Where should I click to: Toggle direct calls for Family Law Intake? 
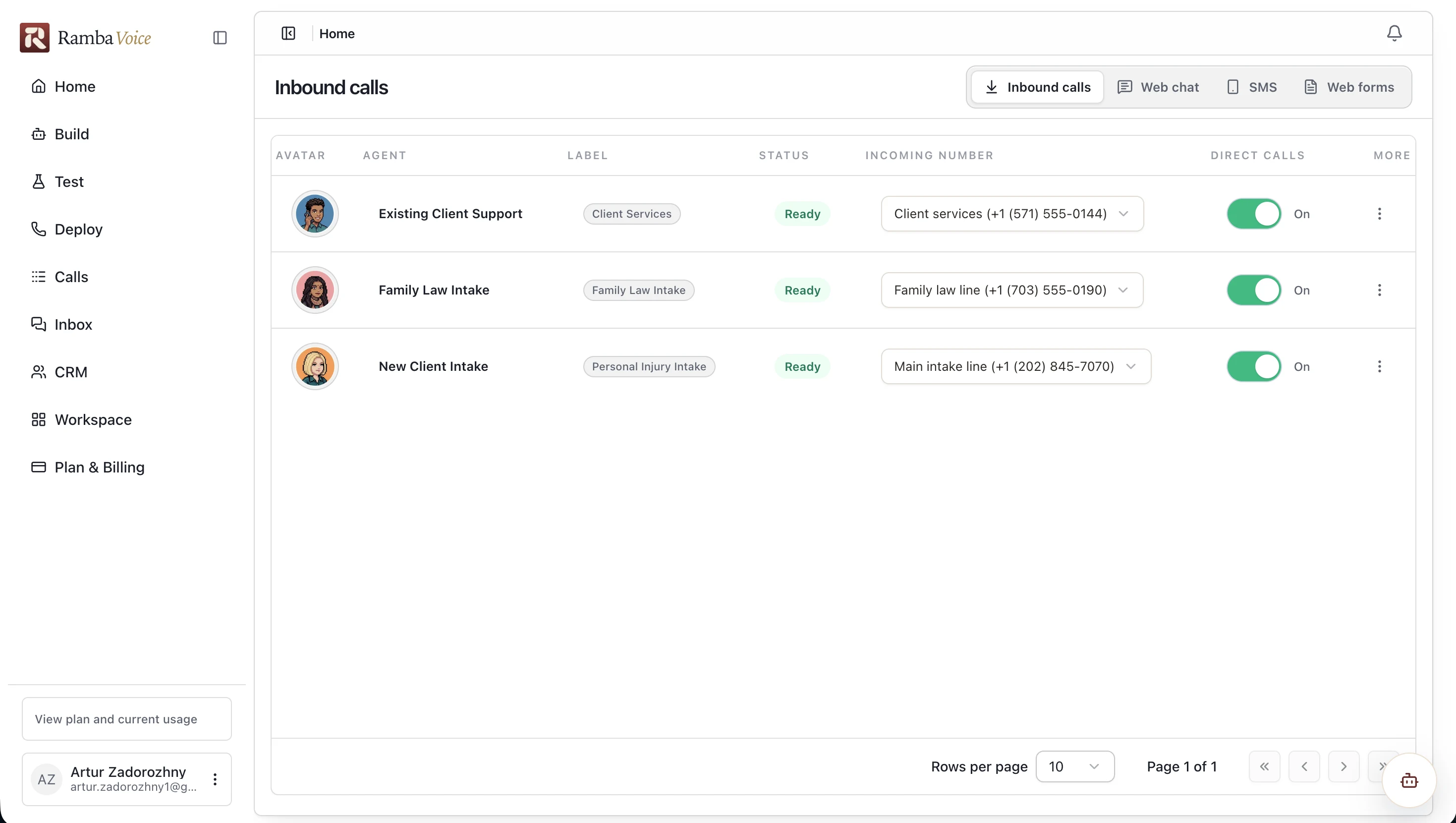(1254, 290)
